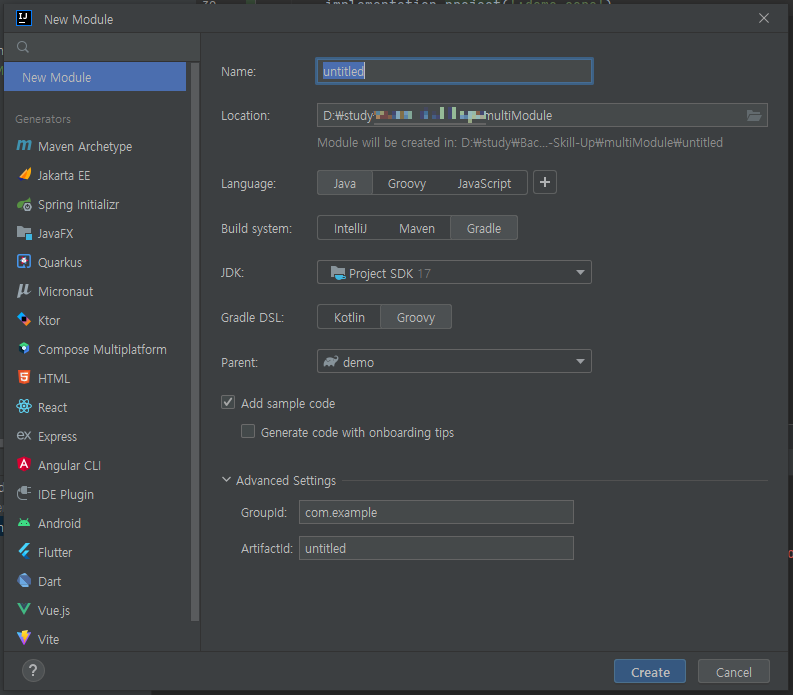This screenshot has height=695, width=793.
Task: Choose Gradle build system
Action: tap(483, 228)
